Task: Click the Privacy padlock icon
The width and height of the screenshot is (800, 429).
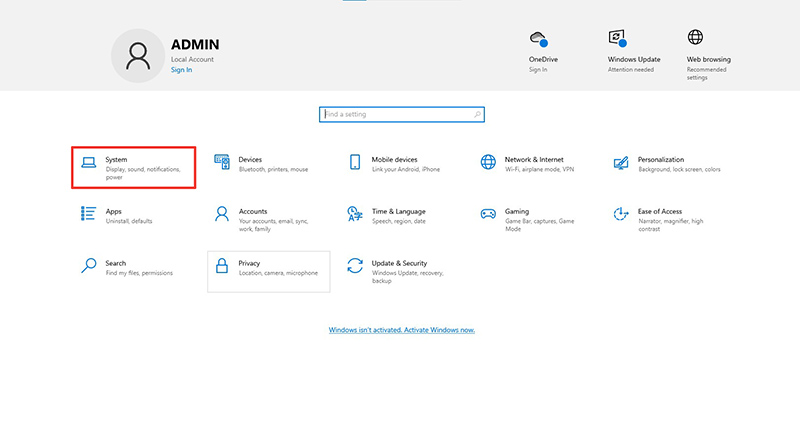Action: (x=222, y=266)
